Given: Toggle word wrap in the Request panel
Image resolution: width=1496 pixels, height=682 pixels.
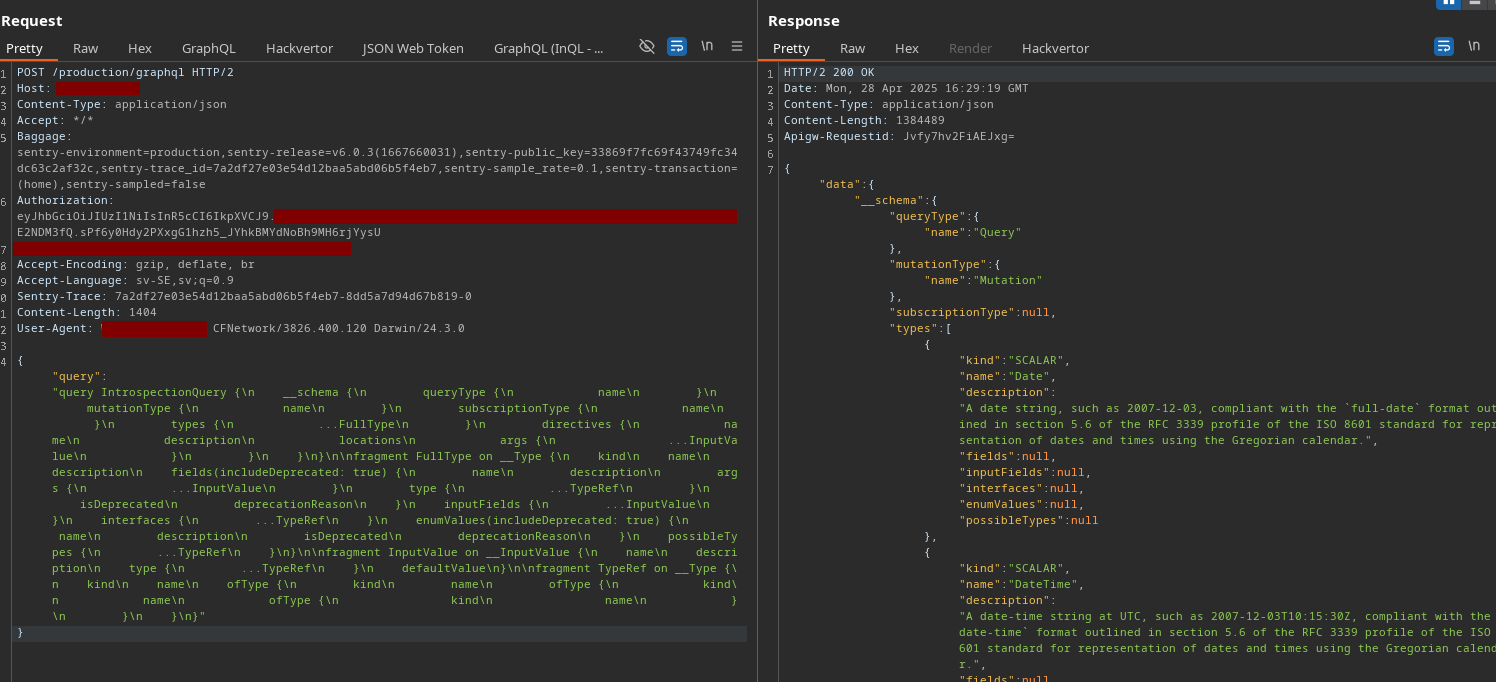Looking at the screenshot, I should pyautogui.click(x=677, y=46).
